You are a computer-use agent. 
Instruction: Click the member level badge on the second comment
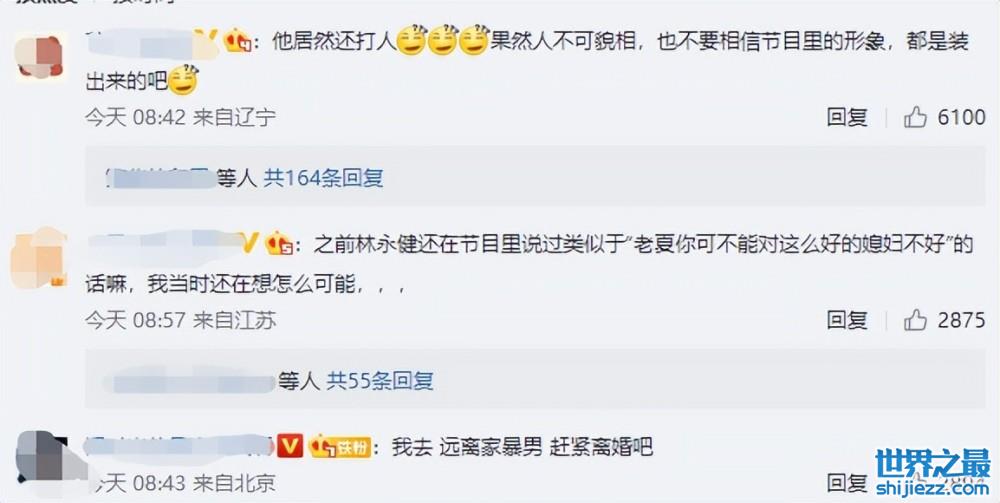(x=279, y=244)
